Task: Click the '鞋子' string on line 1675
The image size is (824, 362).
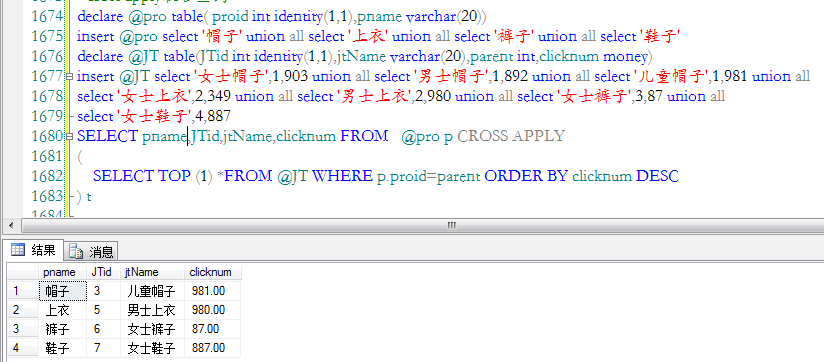Action: 660,37
